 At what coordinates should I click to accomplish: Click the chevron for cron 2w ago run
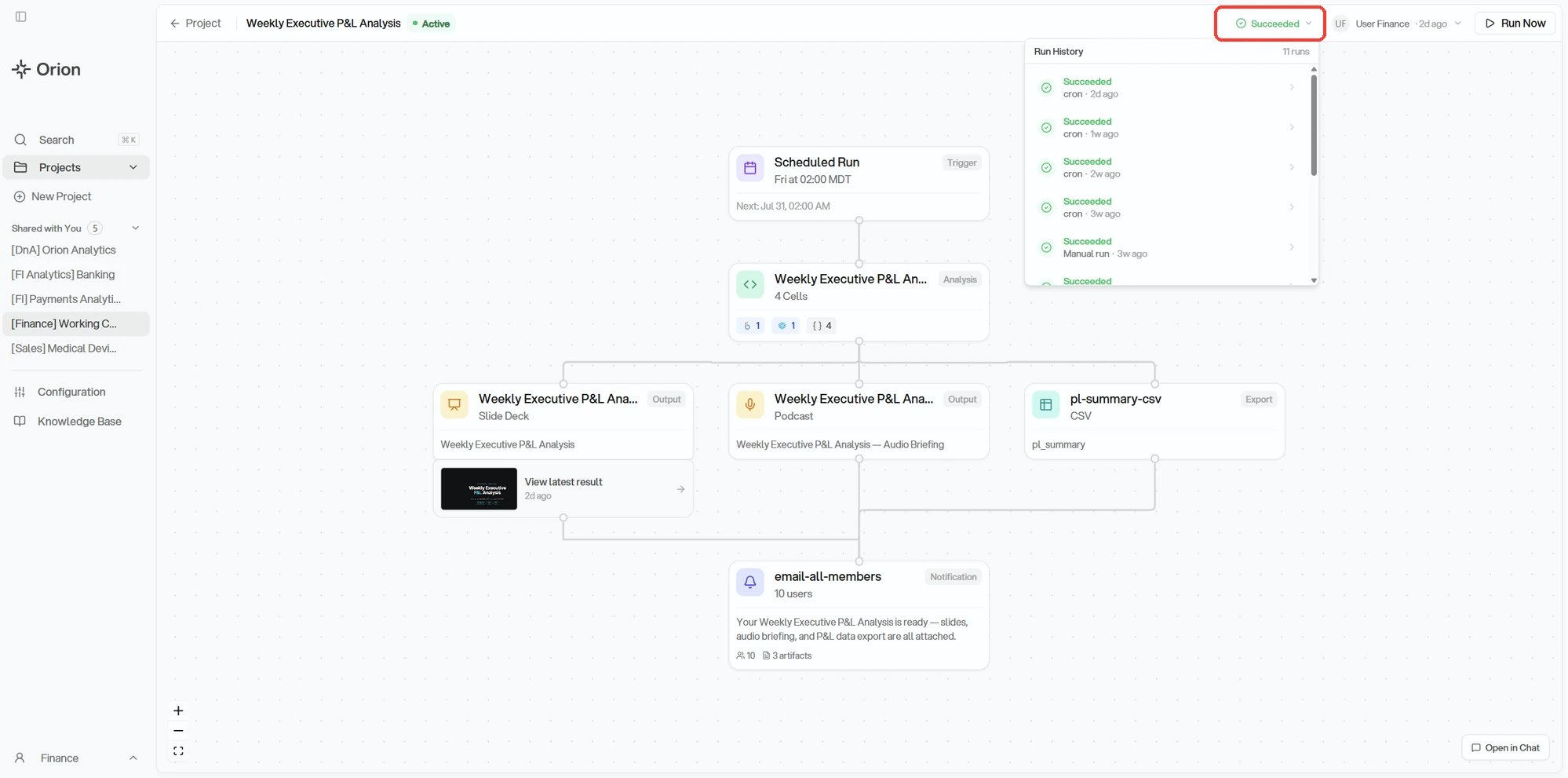[x=1292, y=167]
